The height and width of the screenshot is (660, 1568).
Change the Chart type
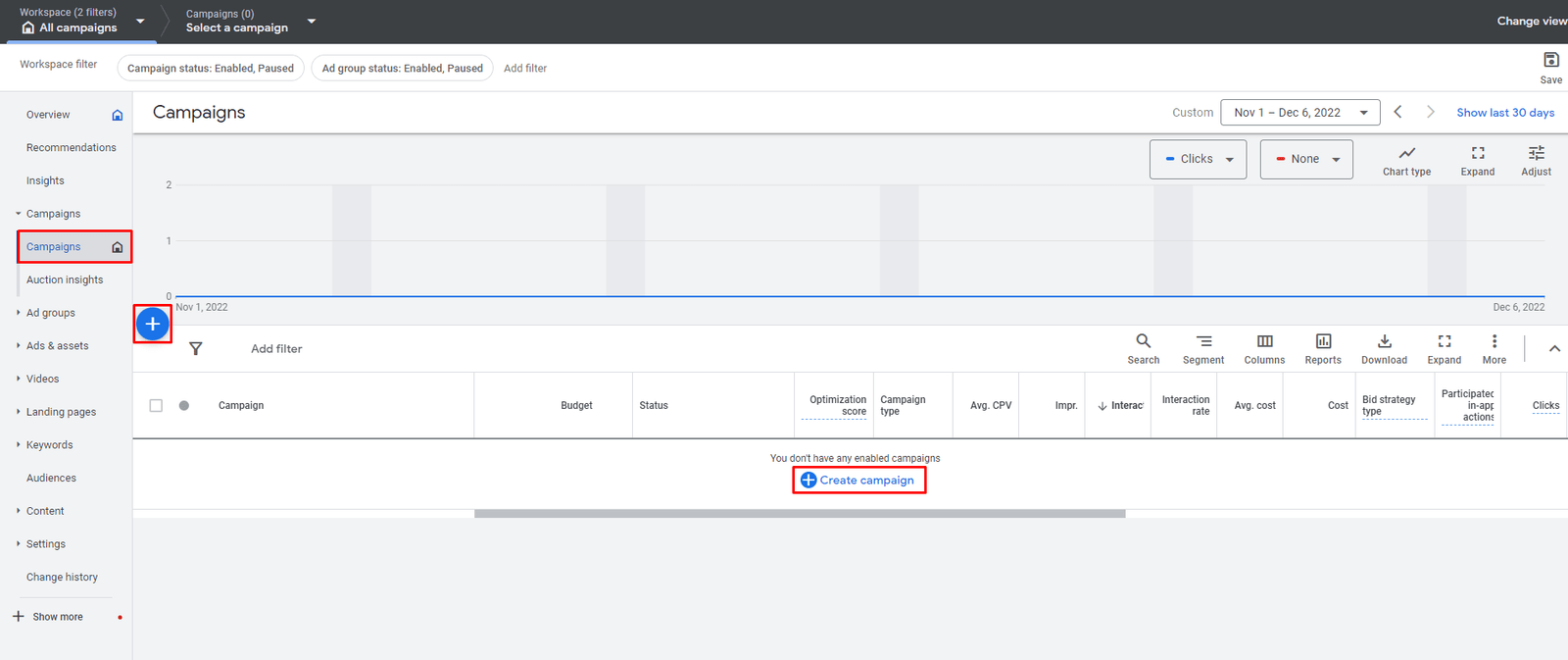tap(1406, 160)
